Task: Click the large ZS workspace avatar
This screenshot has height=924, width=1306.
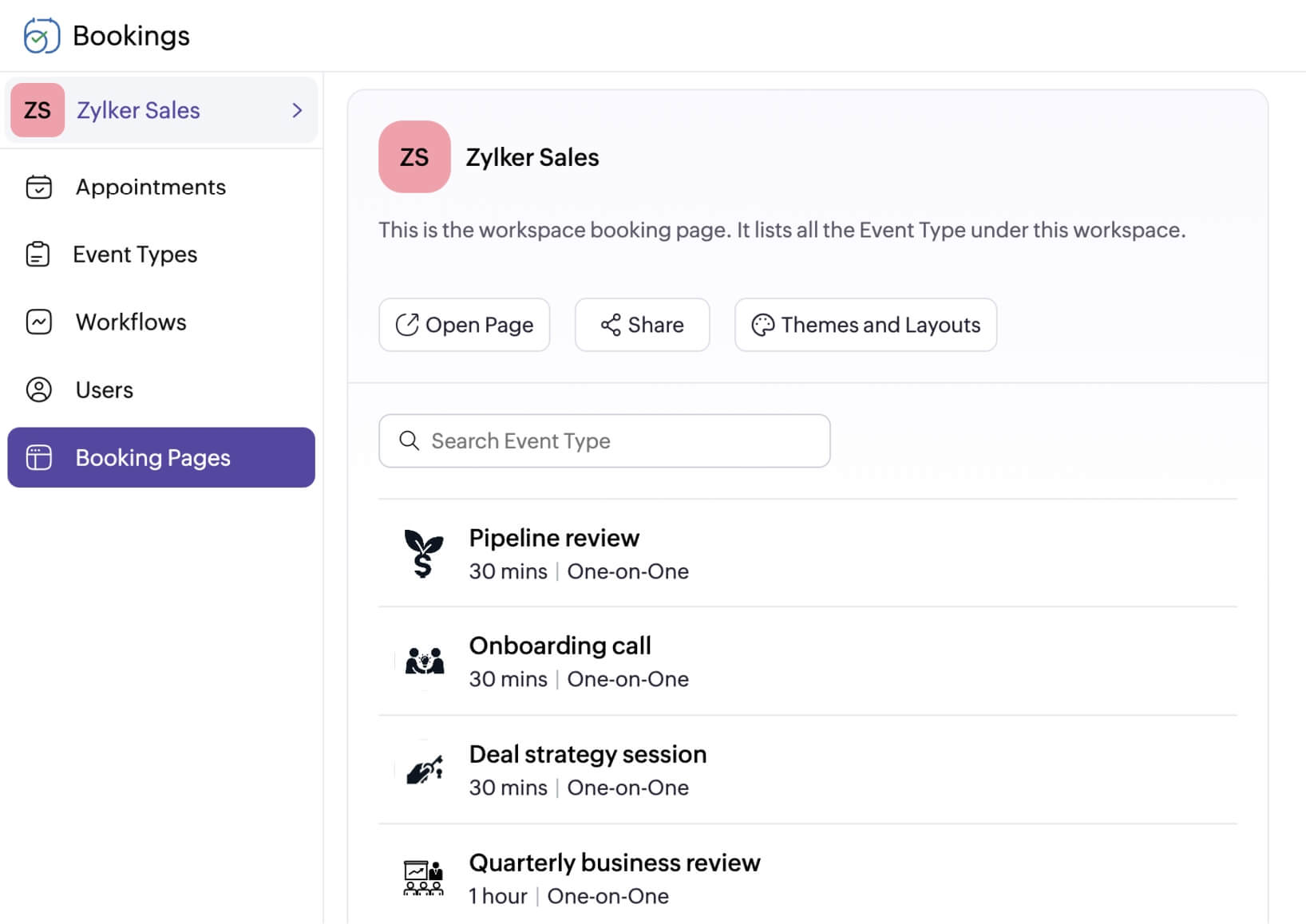Action: point(414,156)
